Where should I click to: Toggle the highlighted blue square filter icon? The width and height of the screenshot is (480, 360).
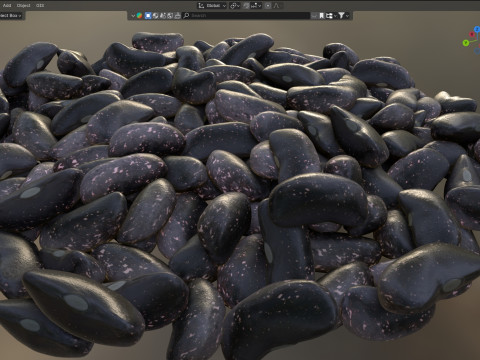[148, 16]
